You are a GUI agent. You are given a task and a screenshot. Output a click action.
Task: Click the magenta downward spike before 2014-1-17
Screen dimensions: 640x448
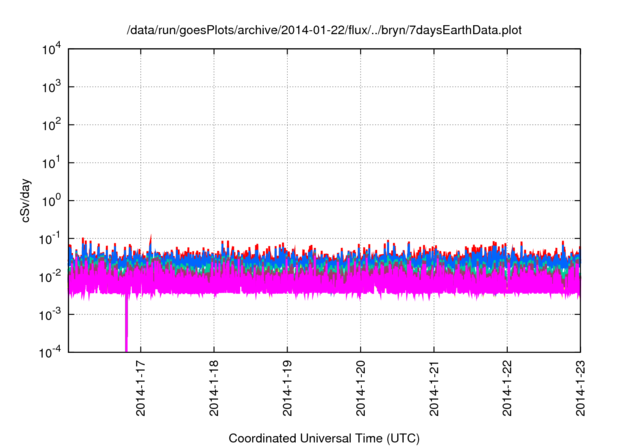(126, 322)
